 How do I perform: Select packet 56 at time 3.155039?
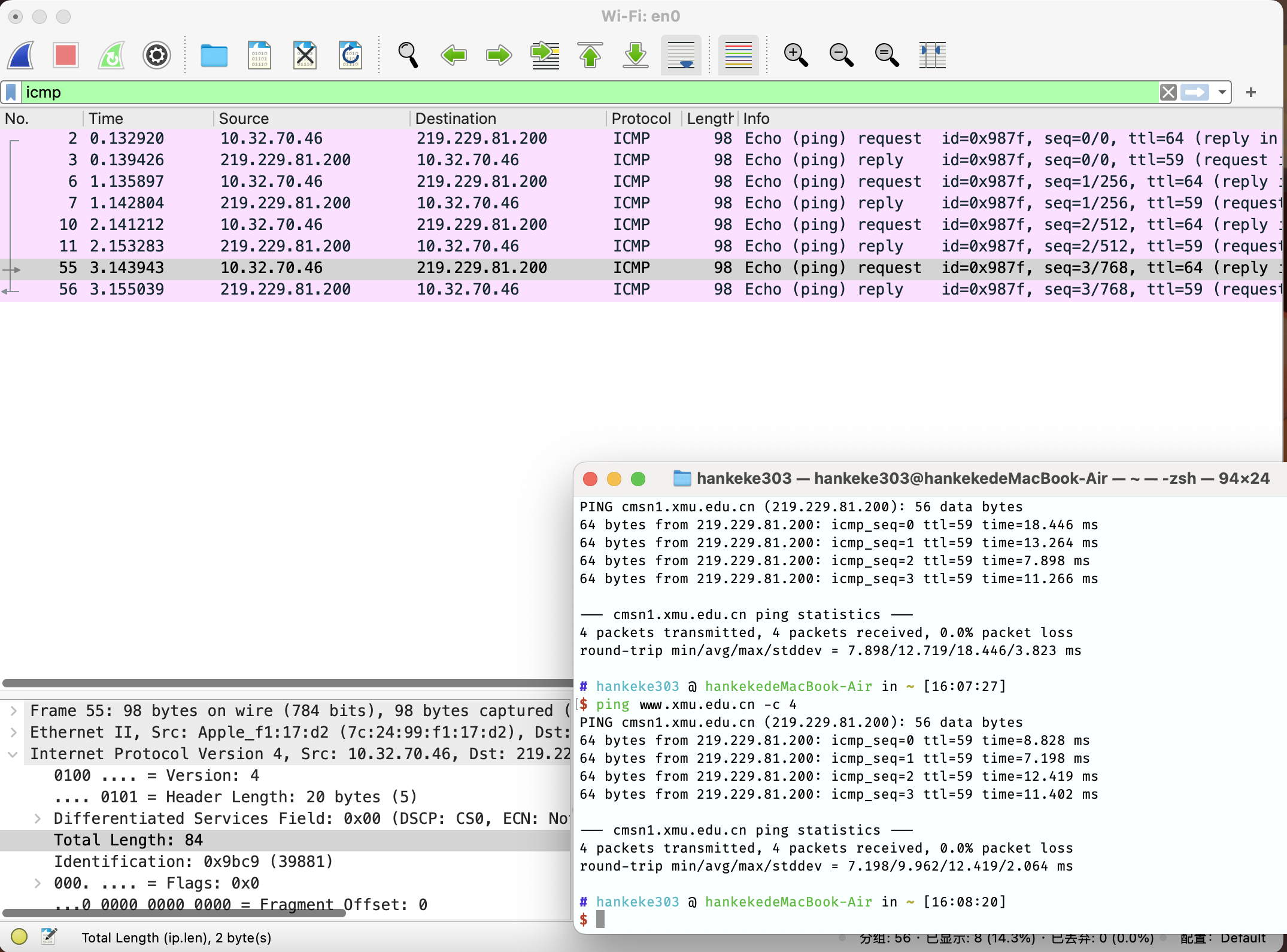pos(641,289)
